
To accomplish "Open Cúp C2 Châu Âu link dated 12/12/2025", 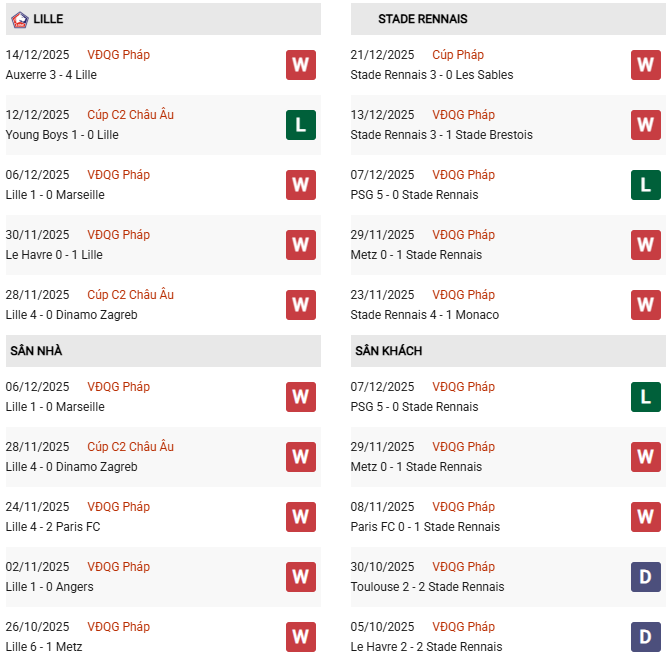I will point(130,115).
